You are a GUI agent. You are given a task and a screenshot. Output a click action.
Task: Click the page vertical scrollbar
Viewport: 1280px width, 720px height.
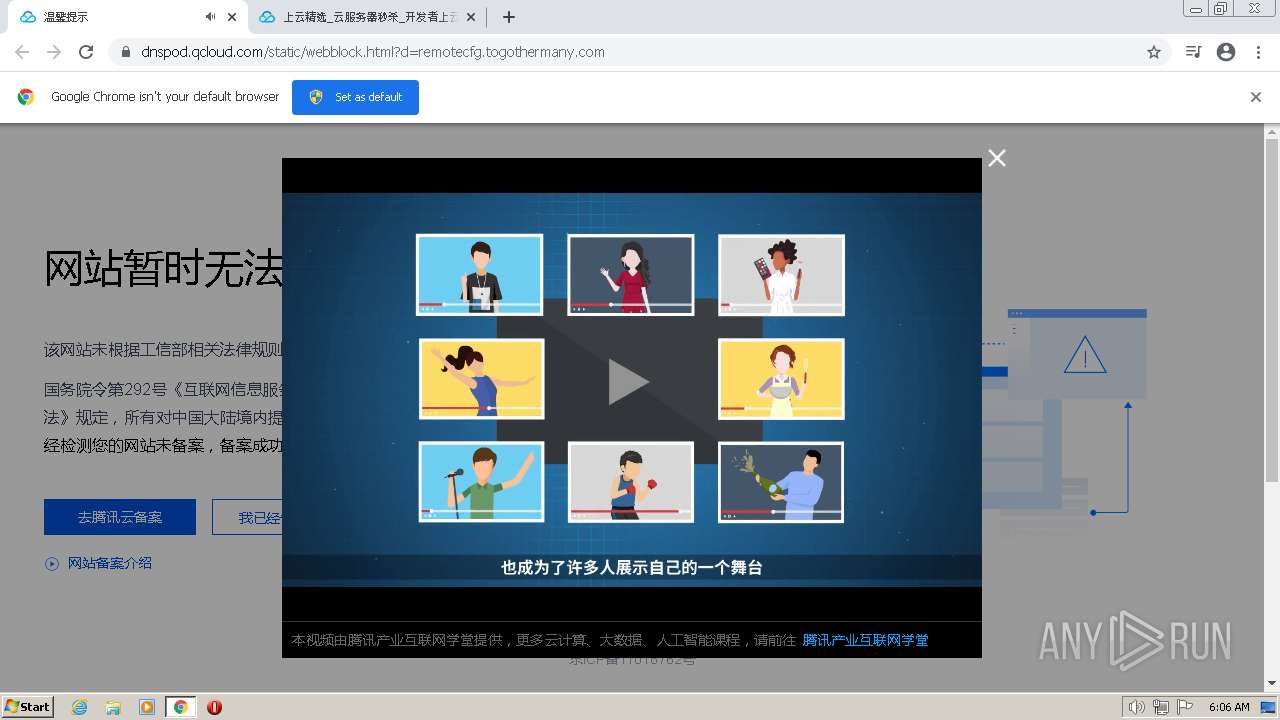(x=1272, y=310)
